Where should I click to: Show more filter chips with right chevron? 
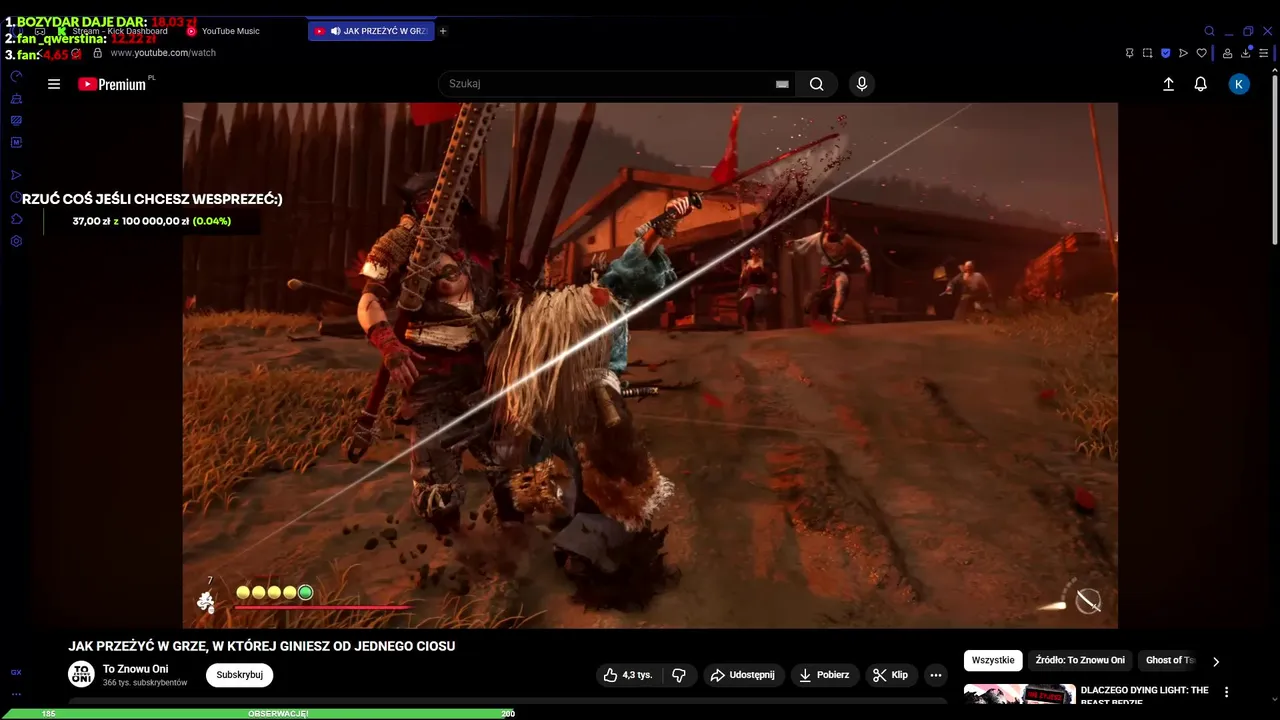(x=1216, y=661)
